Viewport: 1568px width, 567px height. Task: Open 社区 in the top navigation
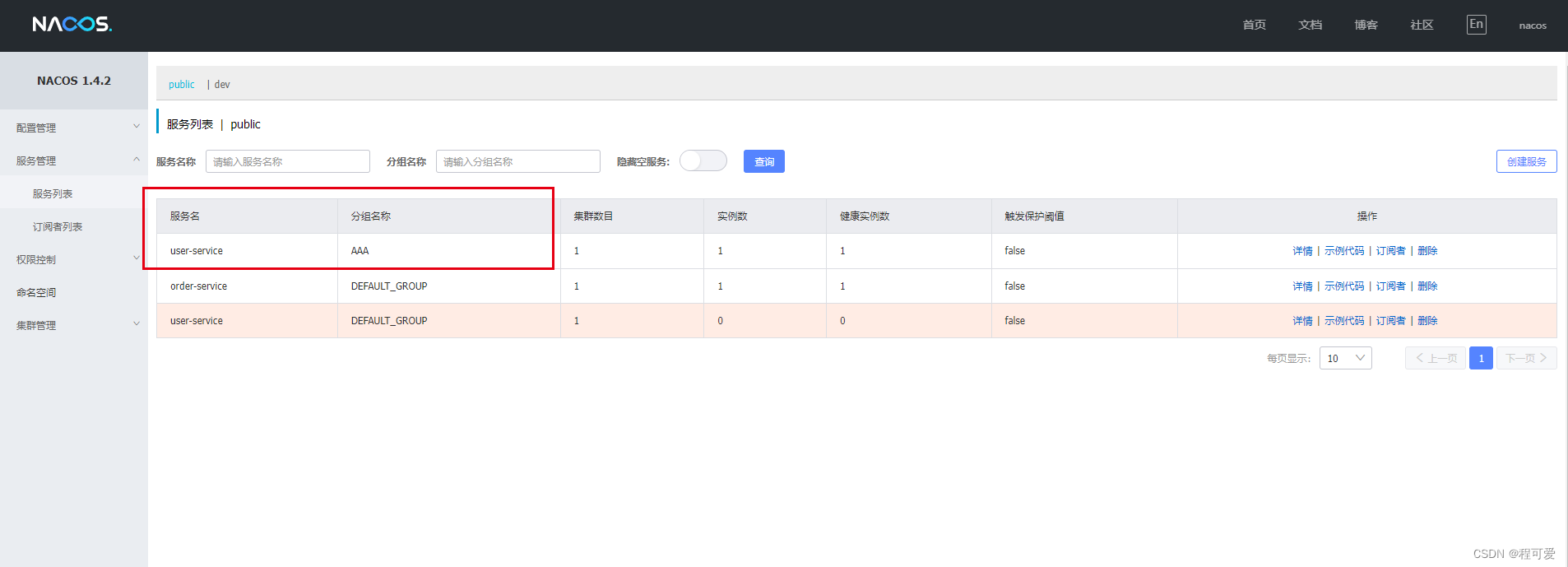1422,25
